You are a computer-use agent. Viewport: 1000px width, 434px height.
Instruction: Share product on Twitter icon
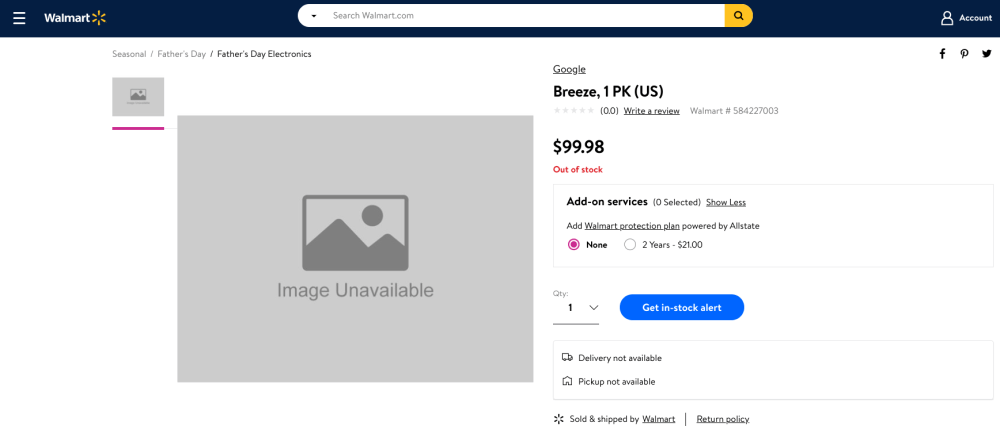tap(987, 54)
